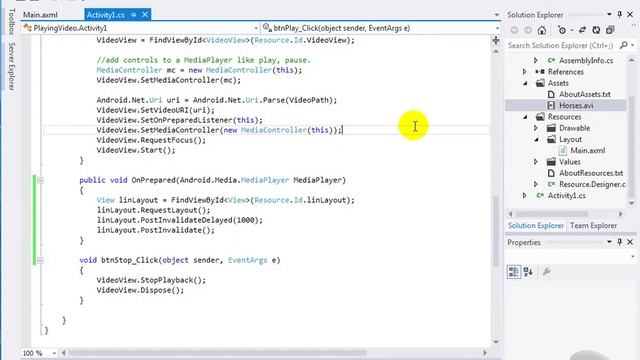Collapse the btnStop_Click method outline
The height and width of the screenshot is (360, 640).
40,260
